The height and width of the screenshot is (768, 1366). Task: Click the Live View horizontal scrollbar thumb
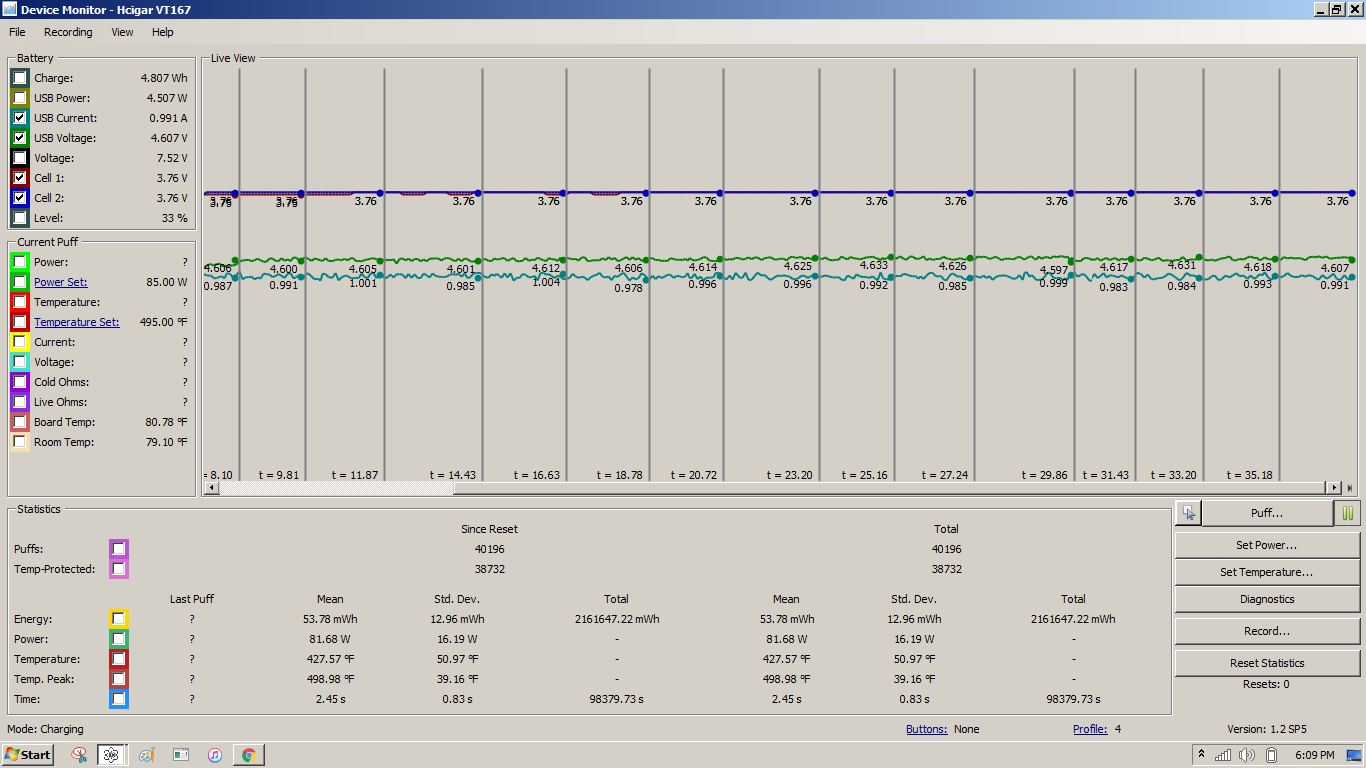click(x=335, y=488)
